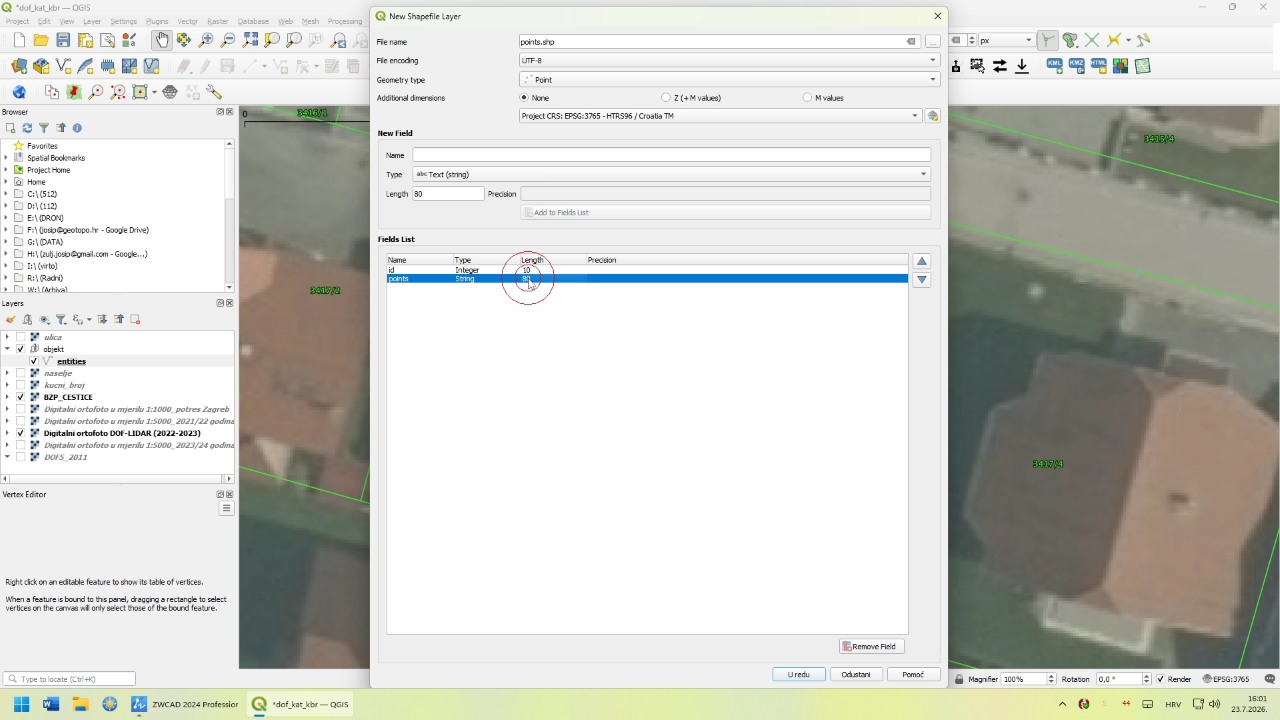Screen dimensions: 1280x720
Task: Open the Geometry type dropdown
Action: point(730,79)
